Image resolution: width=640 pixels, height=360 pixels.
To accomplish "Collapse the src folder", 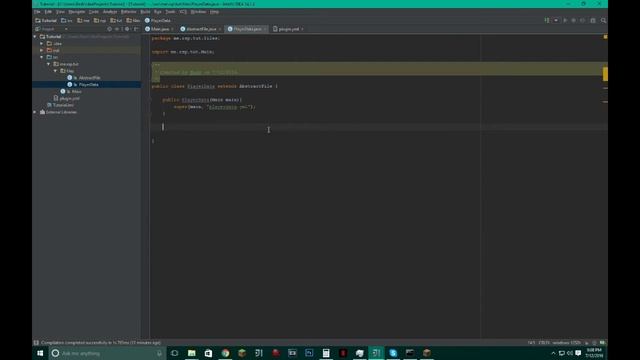I will pyautogui.click(x=42, y=57).
